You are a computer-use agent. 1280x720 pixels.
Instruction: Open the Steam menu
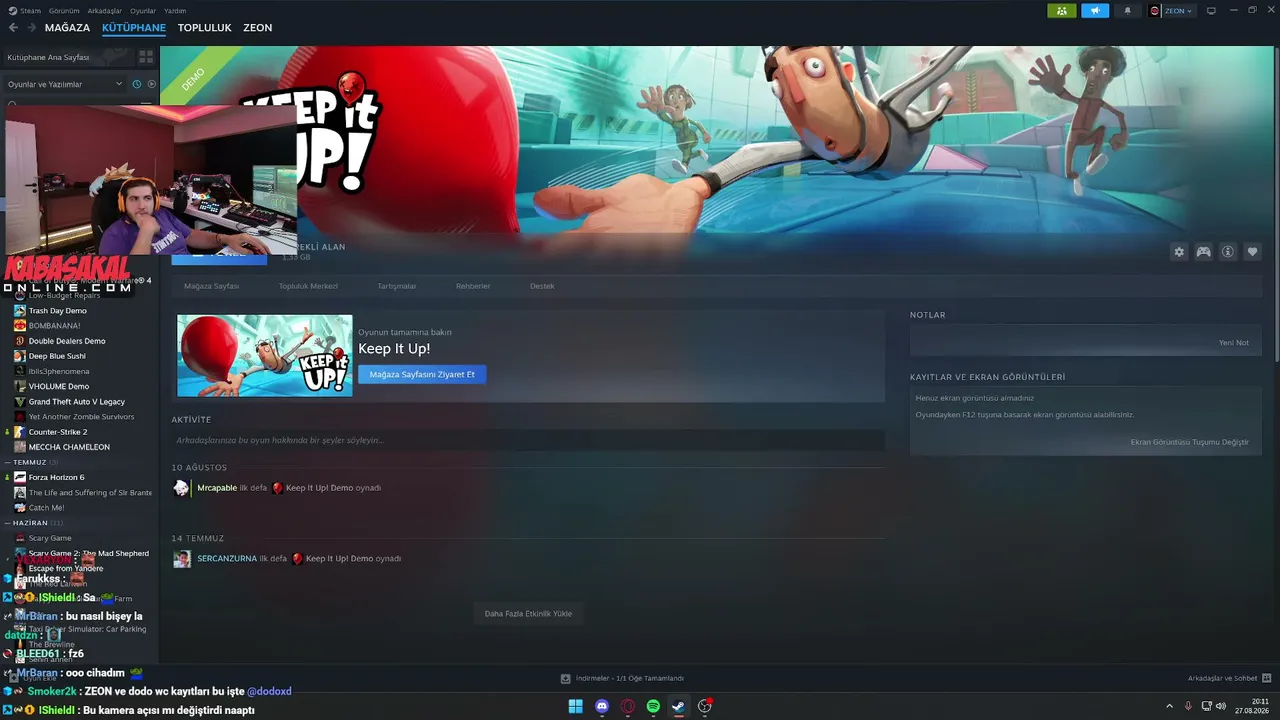(26, 11)
